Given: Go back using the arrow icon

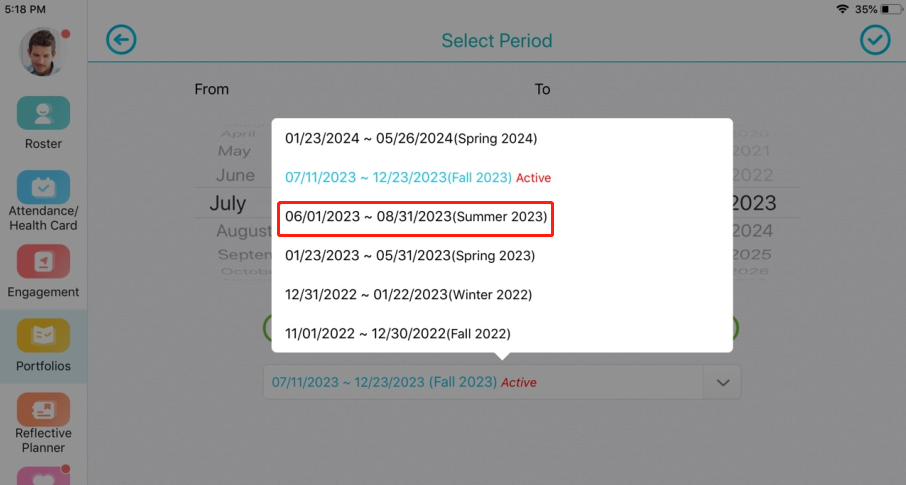Looking at the screenshot, I should pyautogui.click(x=121, y=40).
